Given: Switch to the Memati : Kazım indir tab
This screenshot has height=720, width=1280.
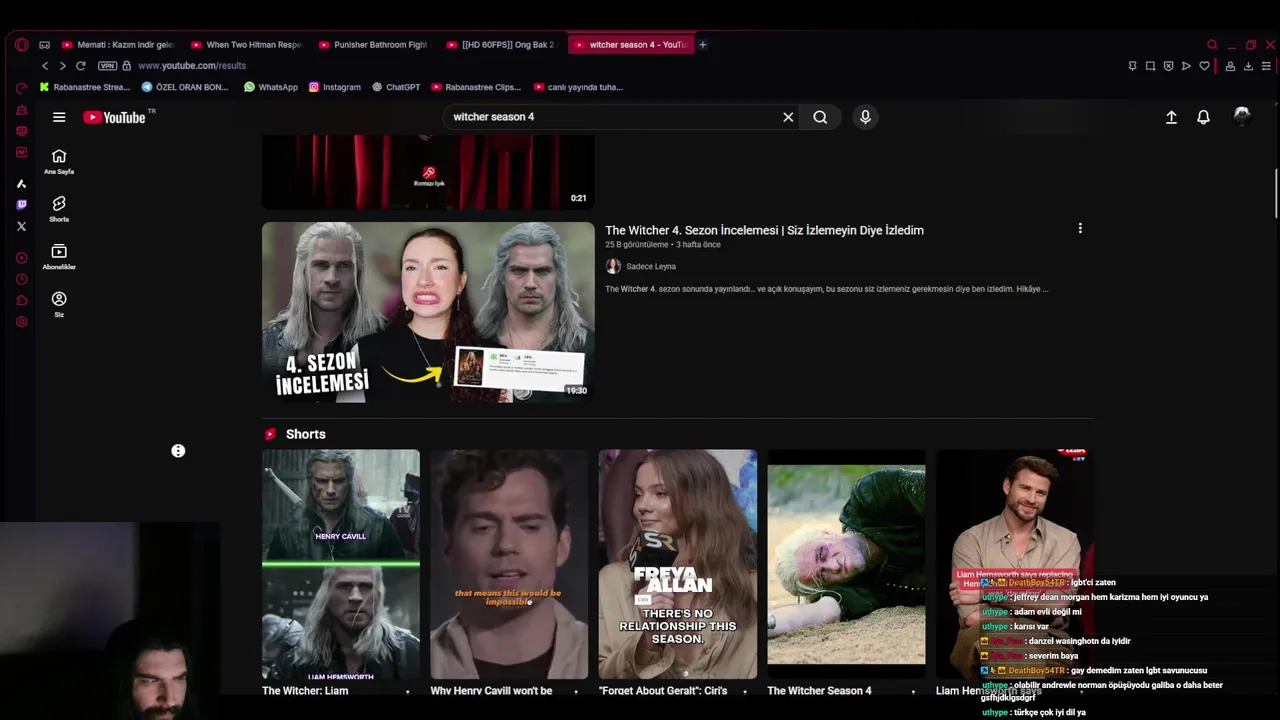Looking at the screenshot, I should coord(118,44).
